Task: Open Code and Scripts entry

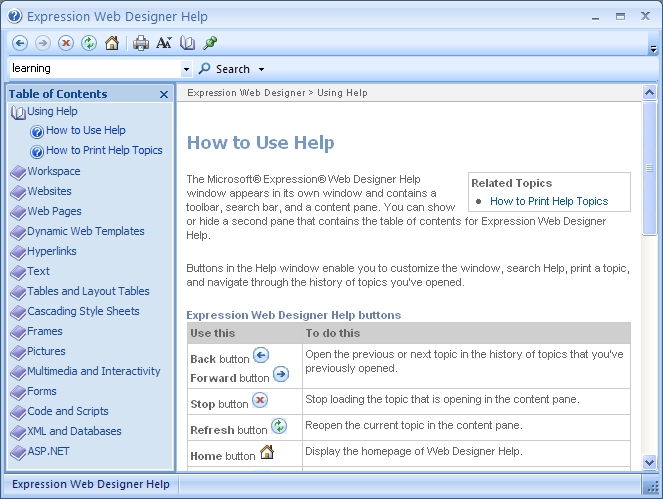Action: click(68, 411)
